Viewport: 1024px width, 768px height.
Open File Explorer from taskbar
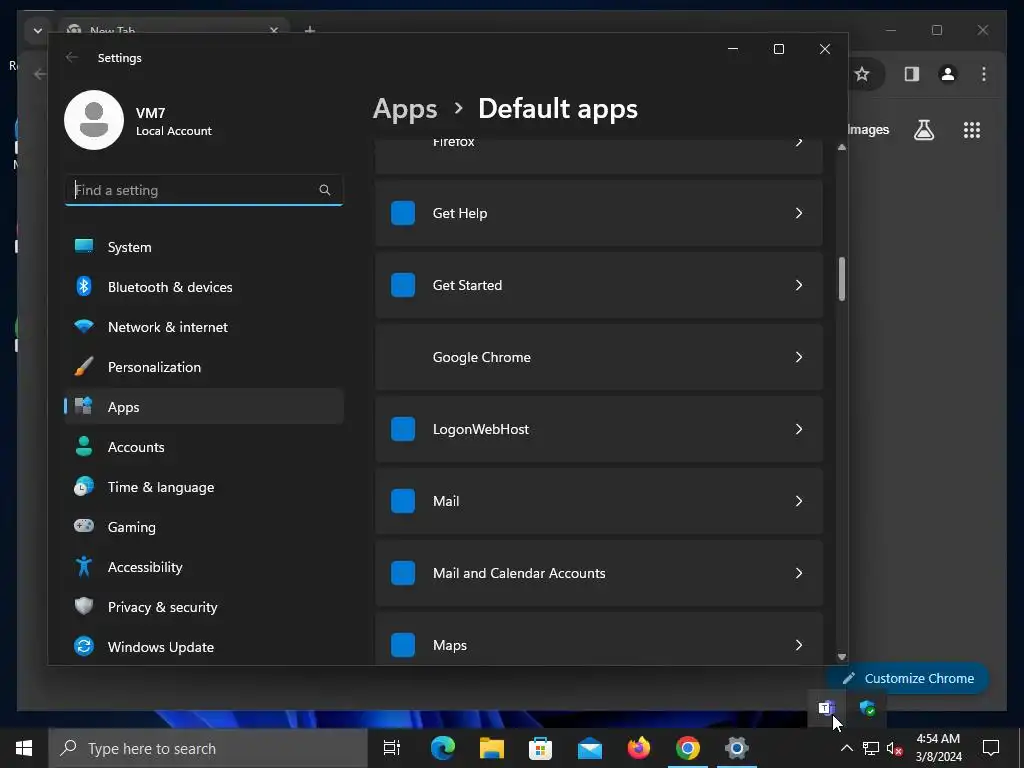coord(492,748)
